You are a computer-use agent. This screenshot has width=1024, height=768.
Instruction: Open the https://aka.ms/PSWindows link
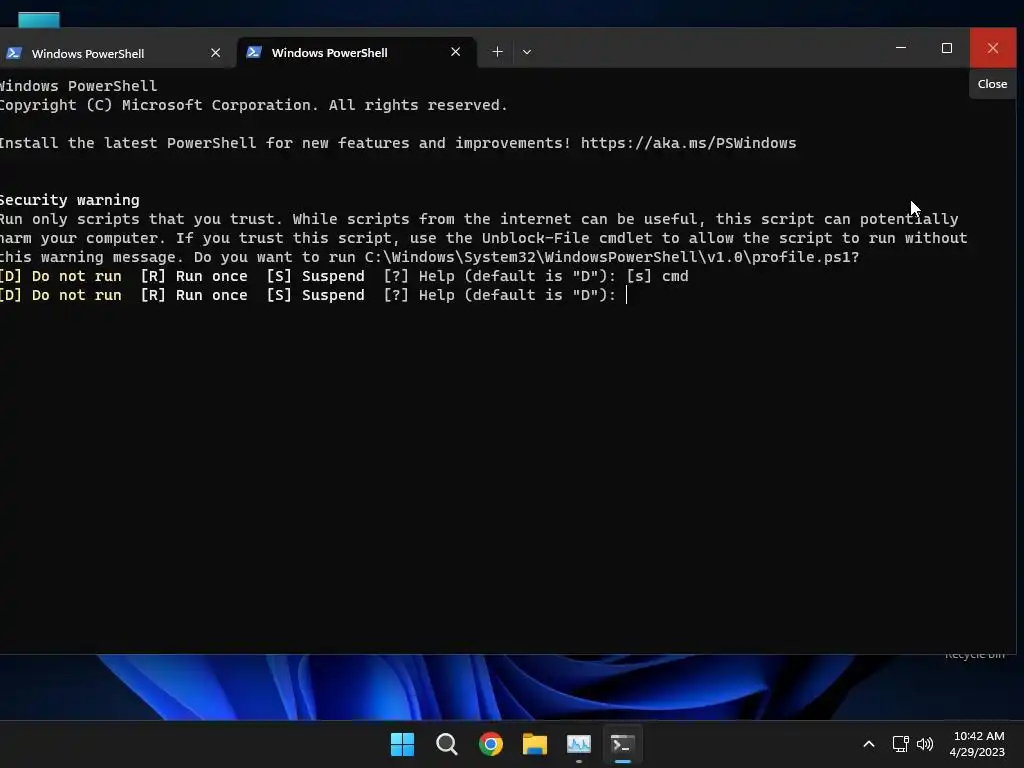tap(688, 143)
